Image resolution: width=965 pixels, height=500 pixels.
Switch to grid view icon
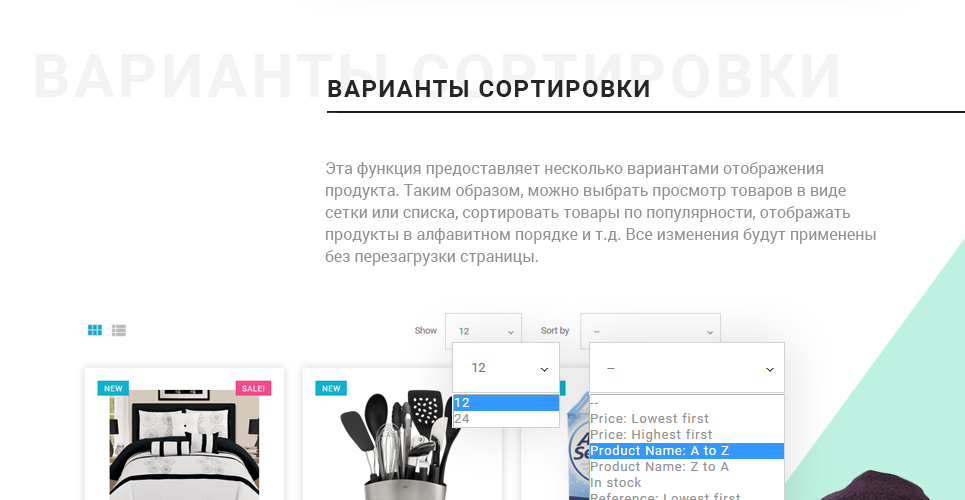(x=95, y=330)
